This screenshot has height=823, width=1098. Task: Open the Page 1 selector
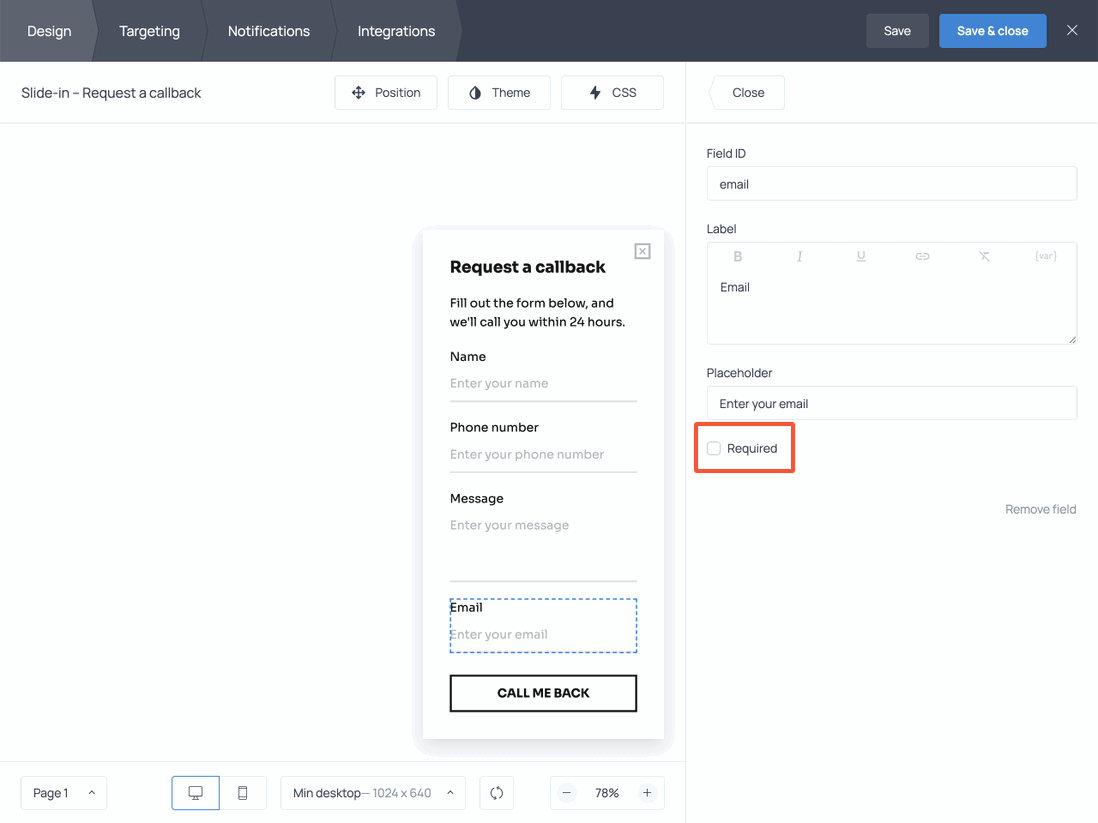click(63, 792)
